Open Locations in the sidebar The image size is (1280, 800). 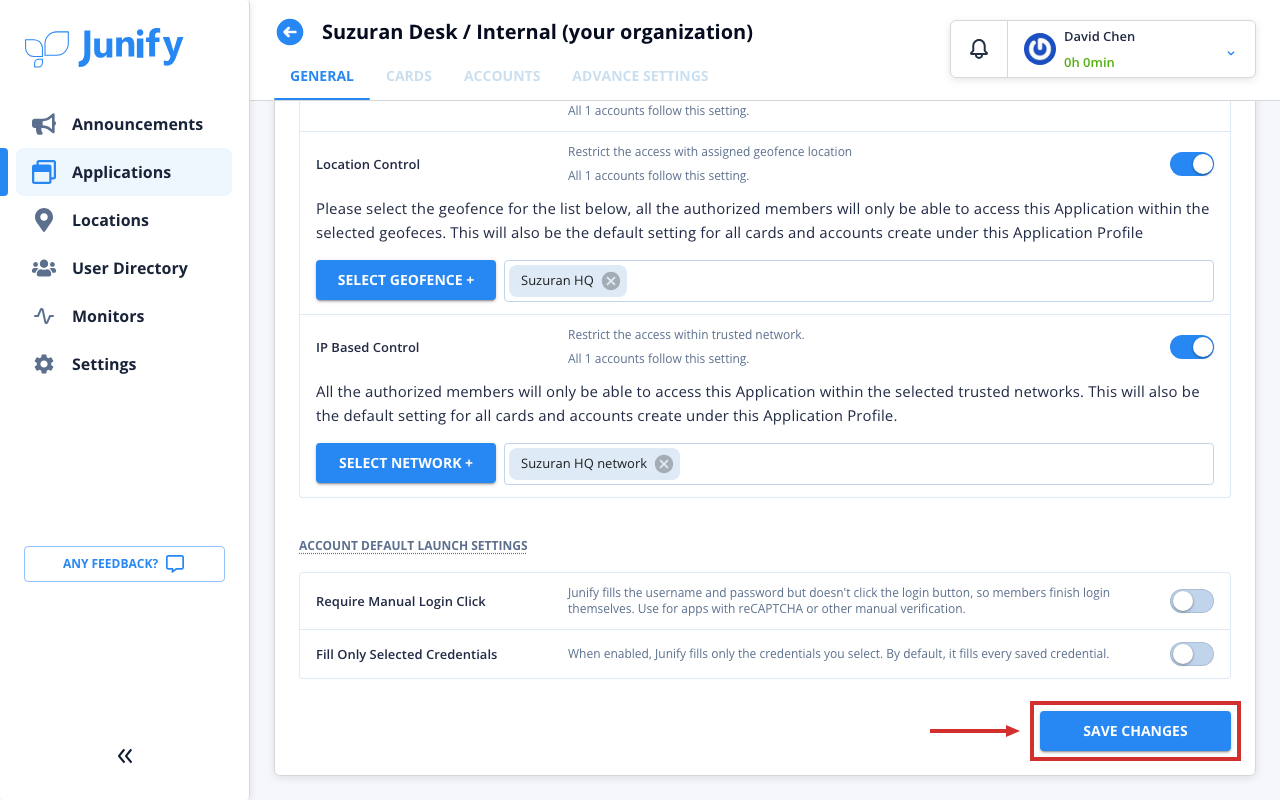pos(124,220)
